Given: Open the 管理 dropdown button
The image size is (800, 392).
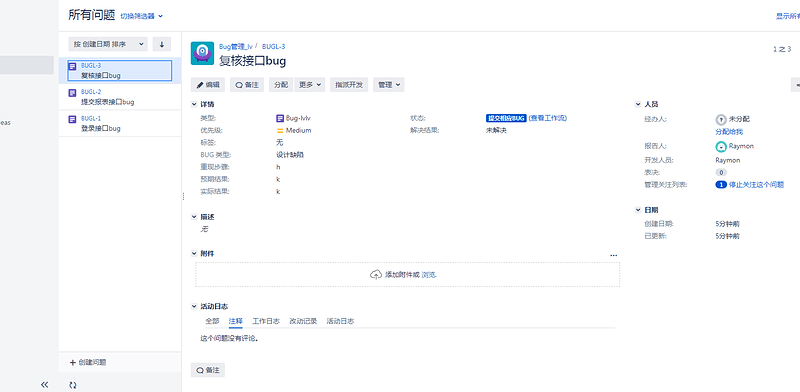Looking at the screenshot, I should click(x=389, y=85).
